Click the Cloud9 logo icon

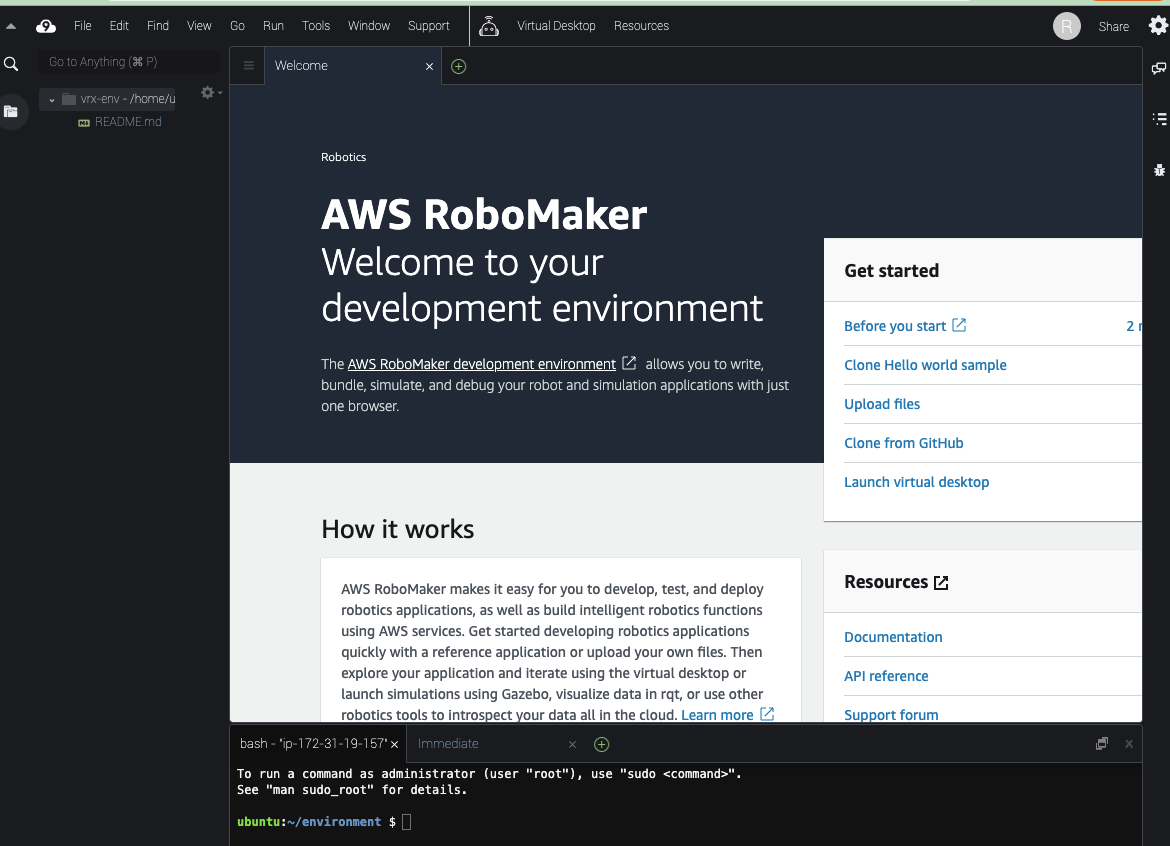click(x=46, y=26)
